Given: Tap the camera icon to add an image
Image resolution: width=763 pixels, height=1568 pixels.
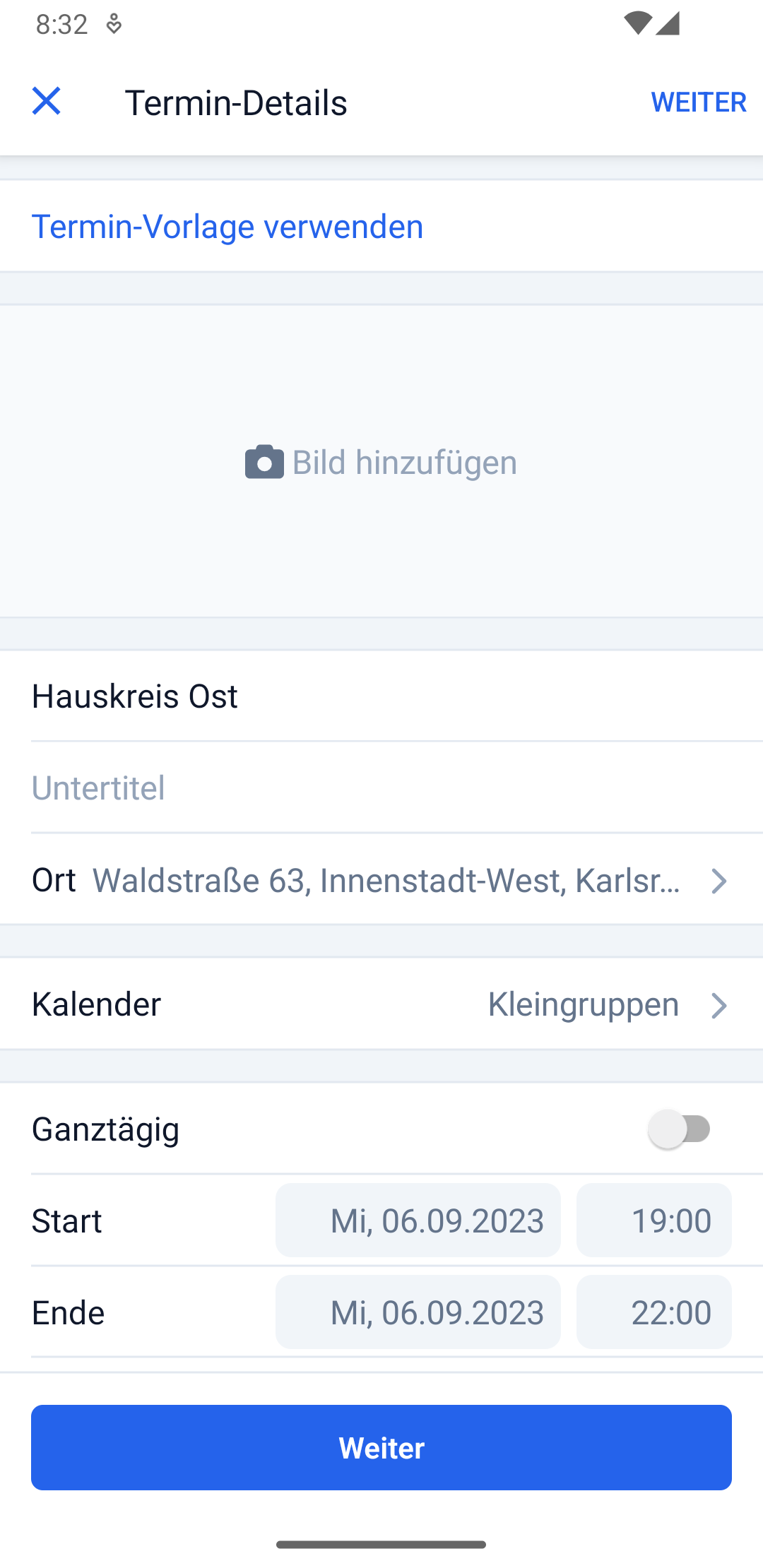Looking at the screenshot, I should [264, 462].
